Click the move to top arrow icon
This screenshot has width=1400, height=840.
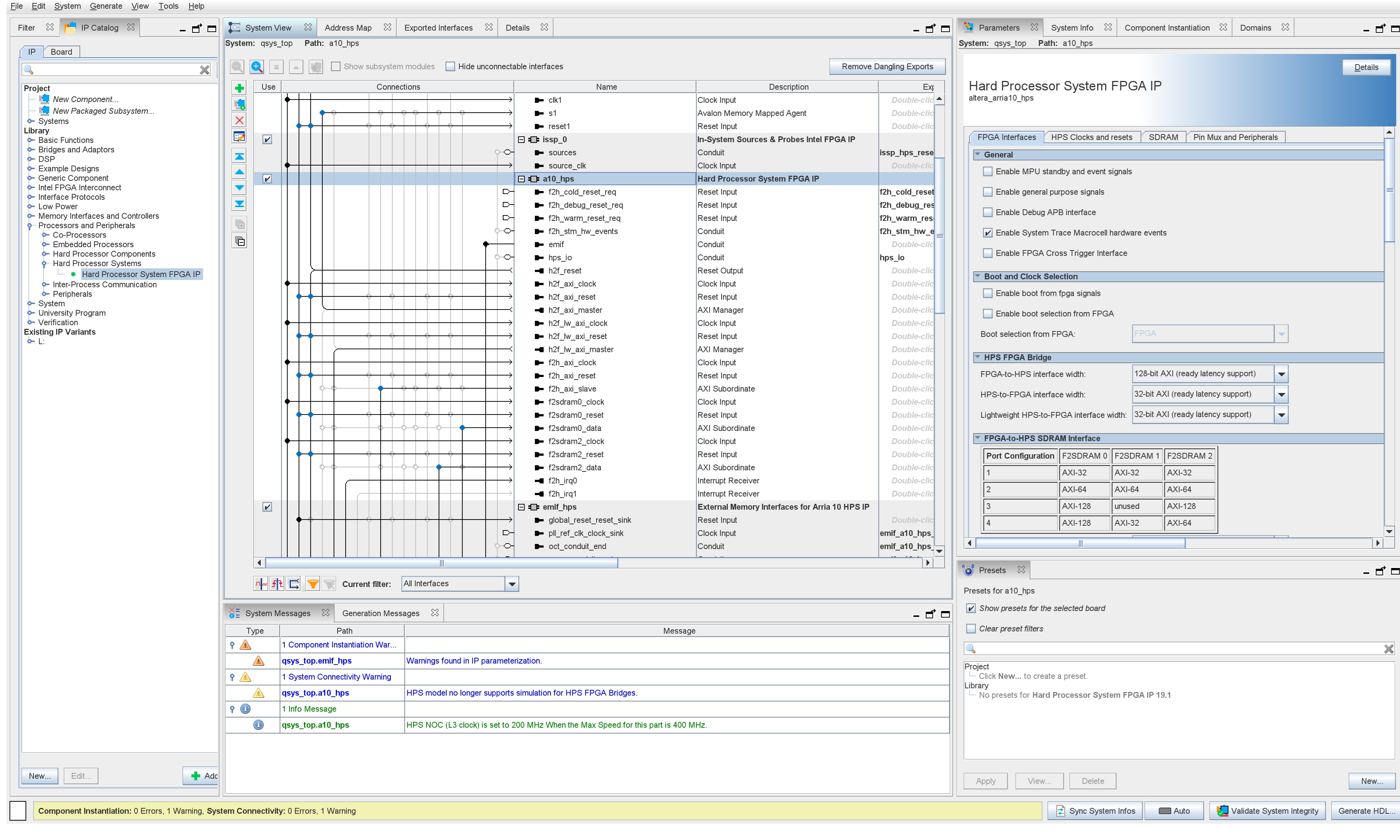tap(240, 156)
